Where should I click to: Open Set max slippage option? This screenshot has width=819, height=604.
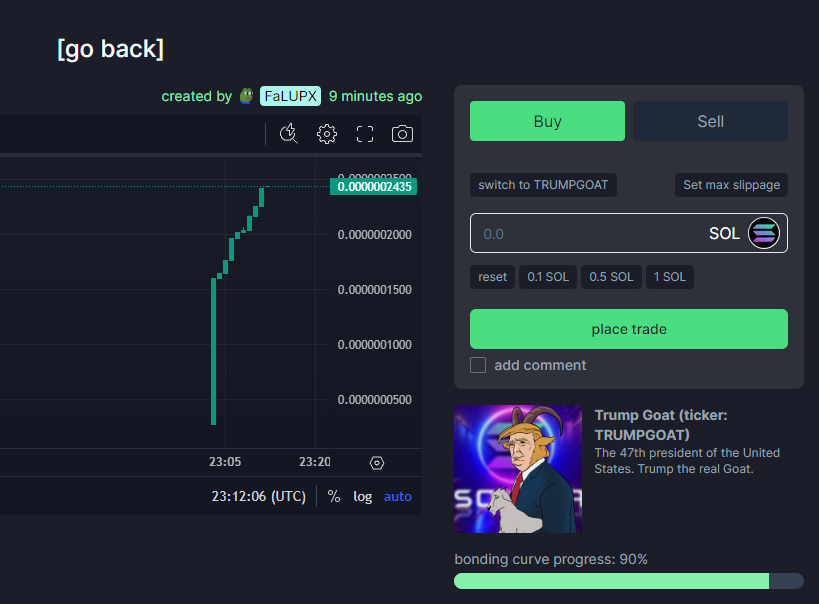731,185
